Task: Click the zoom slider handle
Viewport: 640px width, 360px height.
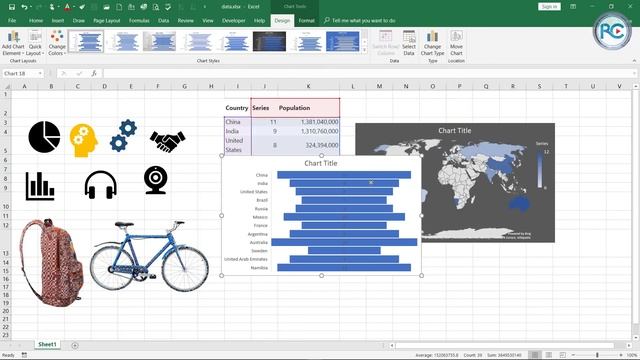Action: (x=597, y=355)
